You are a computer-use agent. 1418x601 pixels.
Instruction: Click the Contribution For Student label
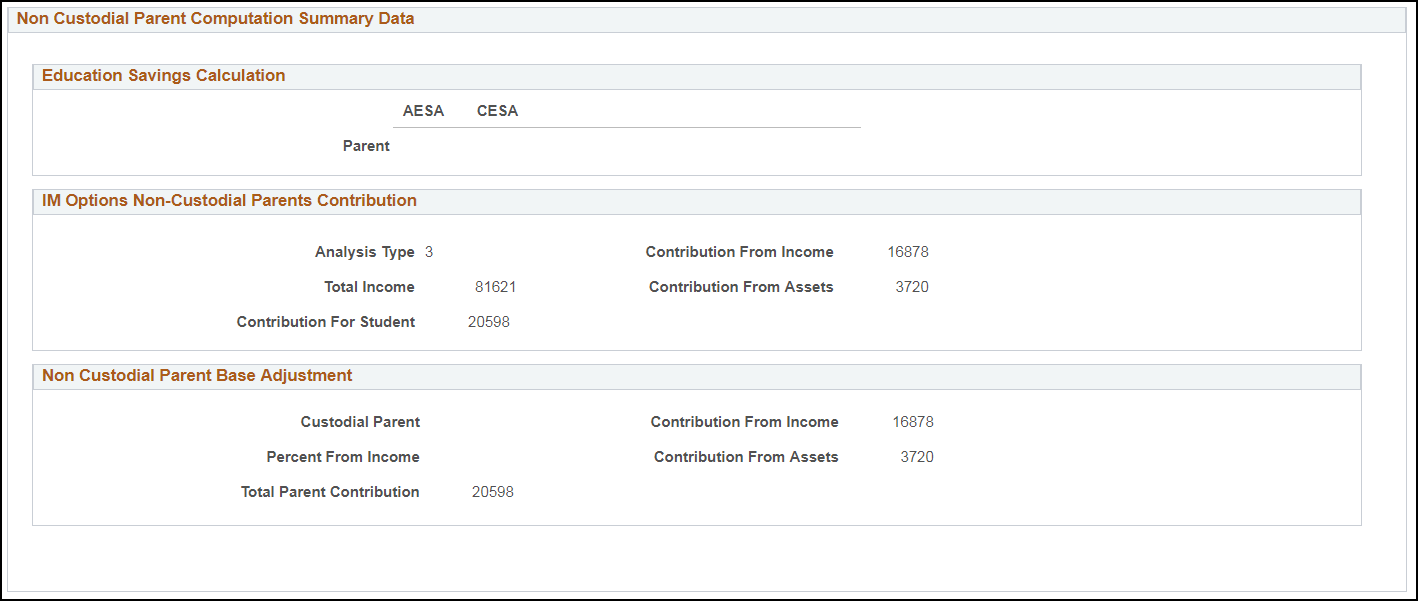click(326, 322)
